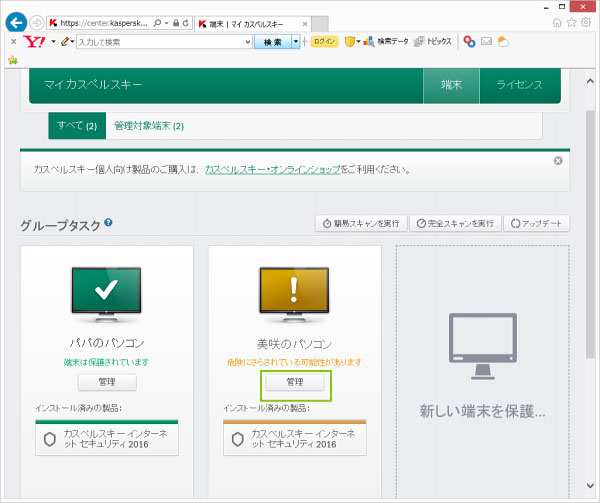Open Kaspersky product tile under パパのパソコン
The image size is (600, 503).
tap(107, 438)
